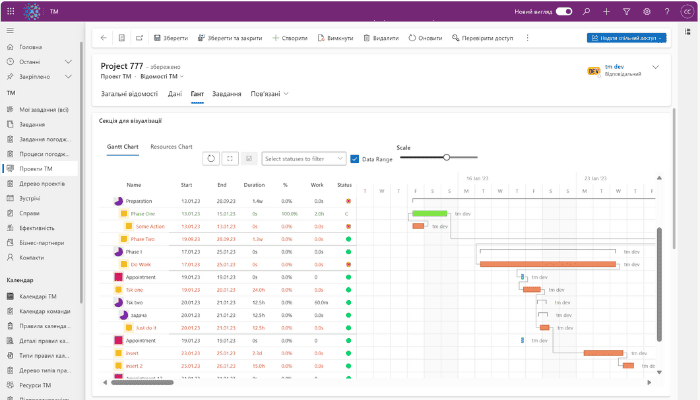Open the Загальні відомості tab

pos(129,94)
